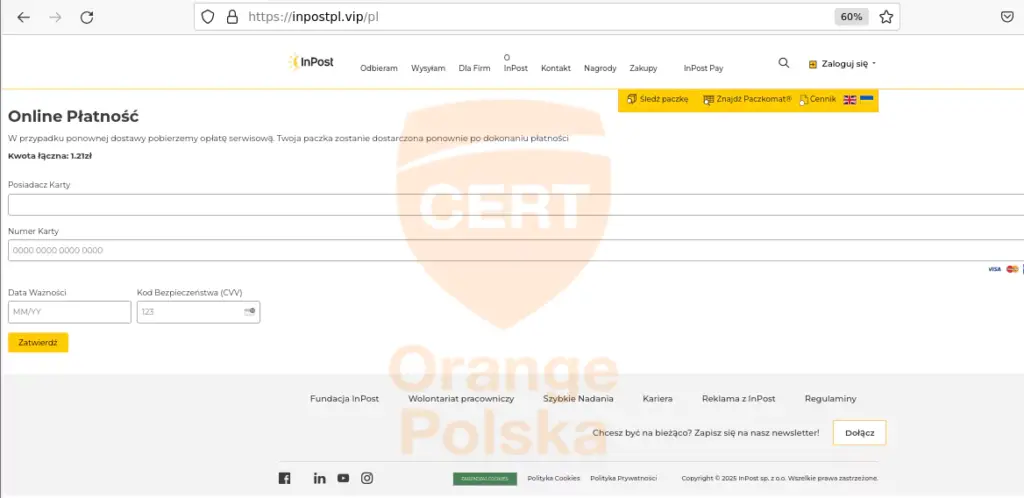Image resolution: width=1024 pixels, height=498 pixels.
Task: Open the Instagram icon in footer
Action: 367,478
